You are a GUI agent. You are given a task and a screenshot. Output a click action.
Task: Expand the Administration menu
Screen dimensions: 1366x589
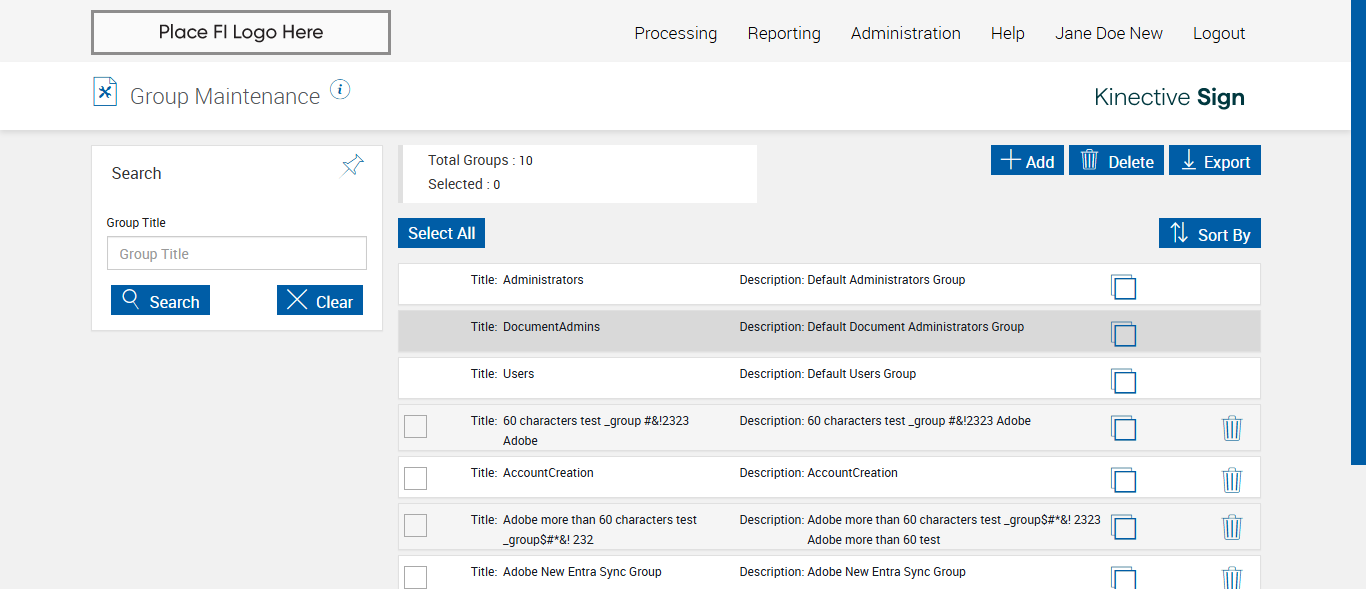click(905, 33)
